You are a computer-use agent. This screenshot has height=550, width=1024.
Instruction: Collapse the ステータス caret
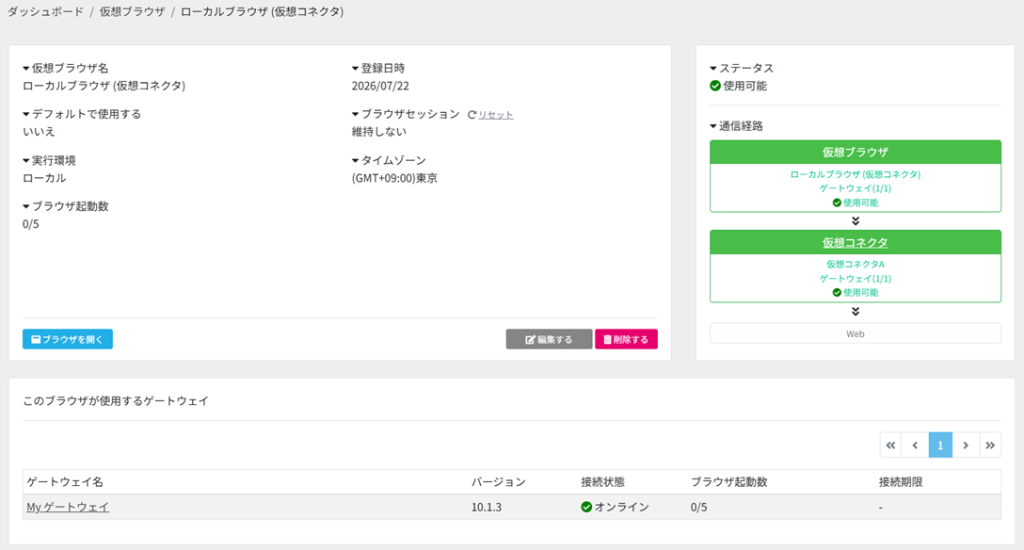[713, 69]
